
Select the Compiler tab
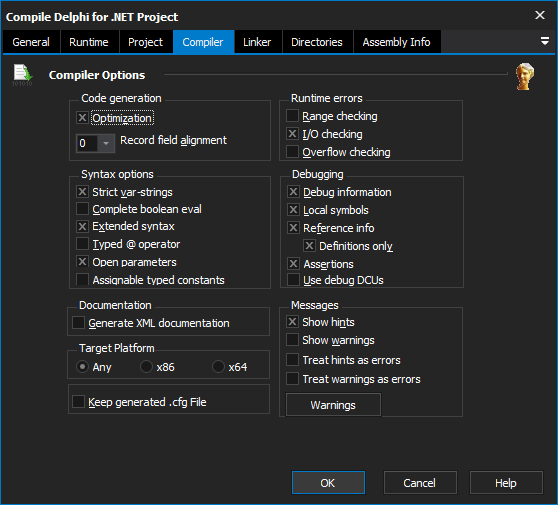[203, 42]
